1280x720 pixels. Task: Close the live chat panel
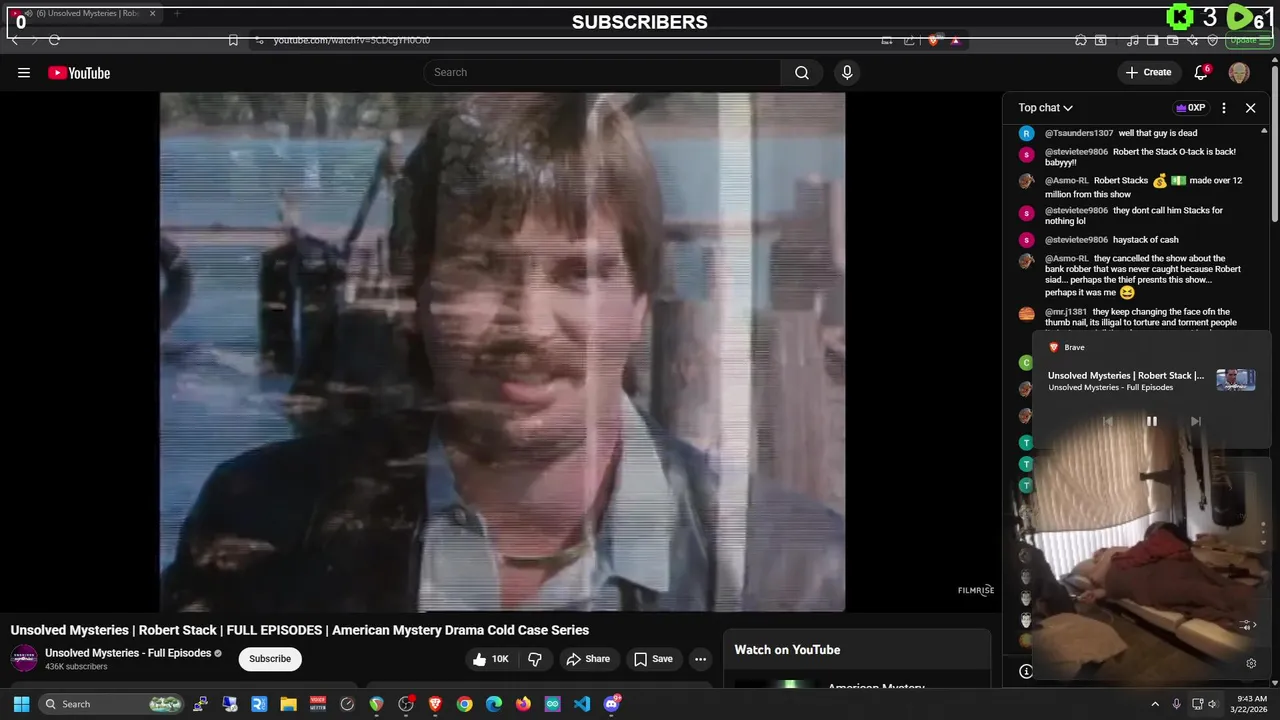[x=1250, y=108]
